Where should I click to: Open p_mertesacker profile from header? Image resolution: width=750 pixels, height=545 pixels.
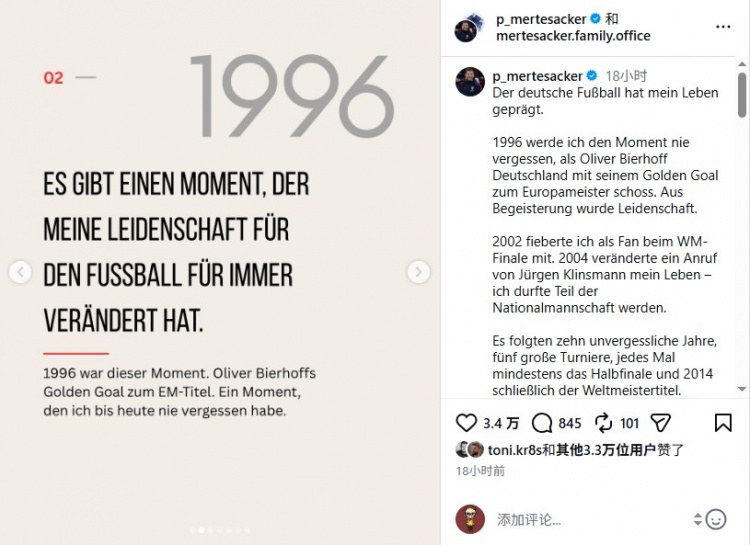pos(541,19)
